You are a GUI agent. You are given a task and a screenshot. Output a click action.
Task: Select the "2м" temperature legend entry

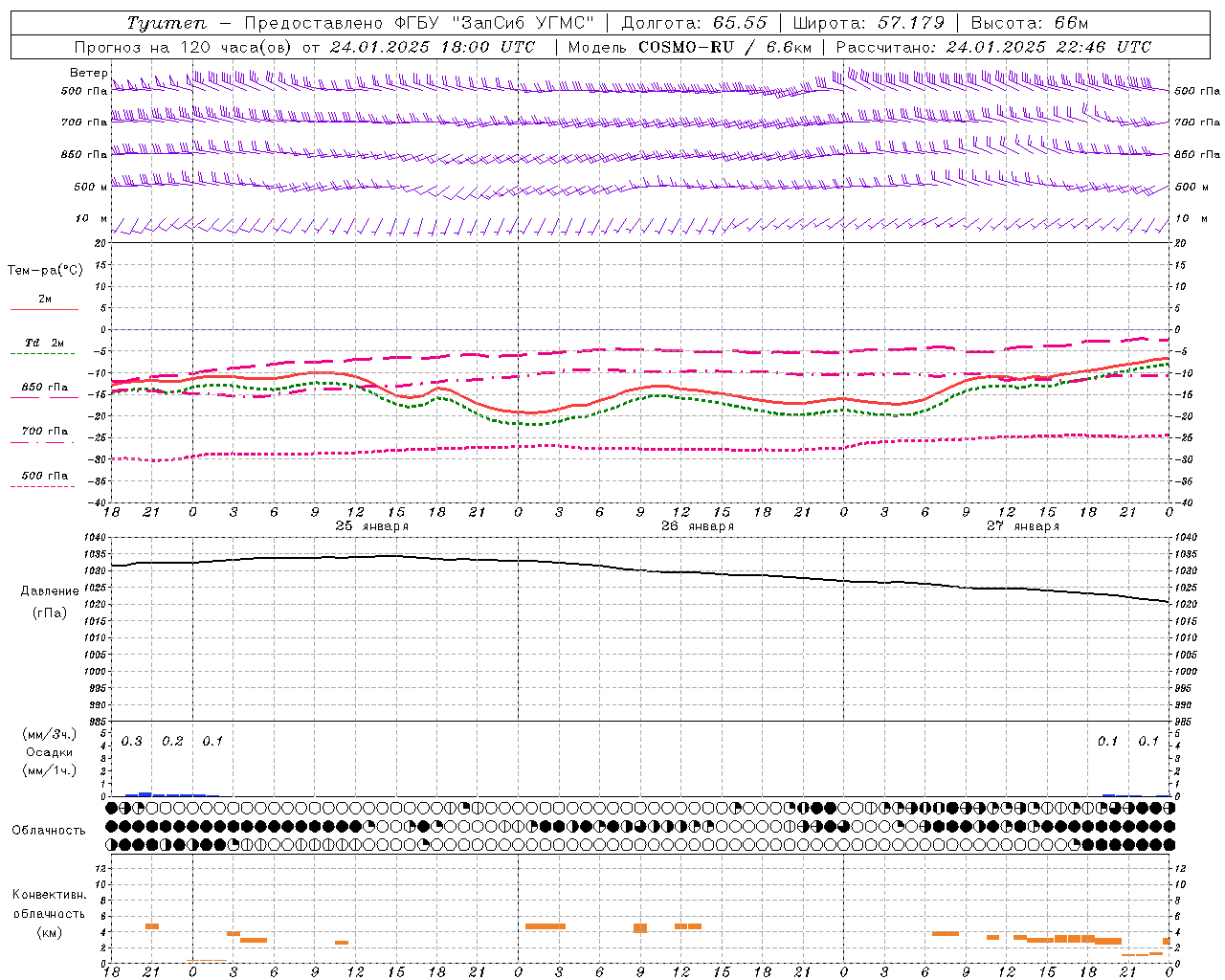[x=45, y=300]
